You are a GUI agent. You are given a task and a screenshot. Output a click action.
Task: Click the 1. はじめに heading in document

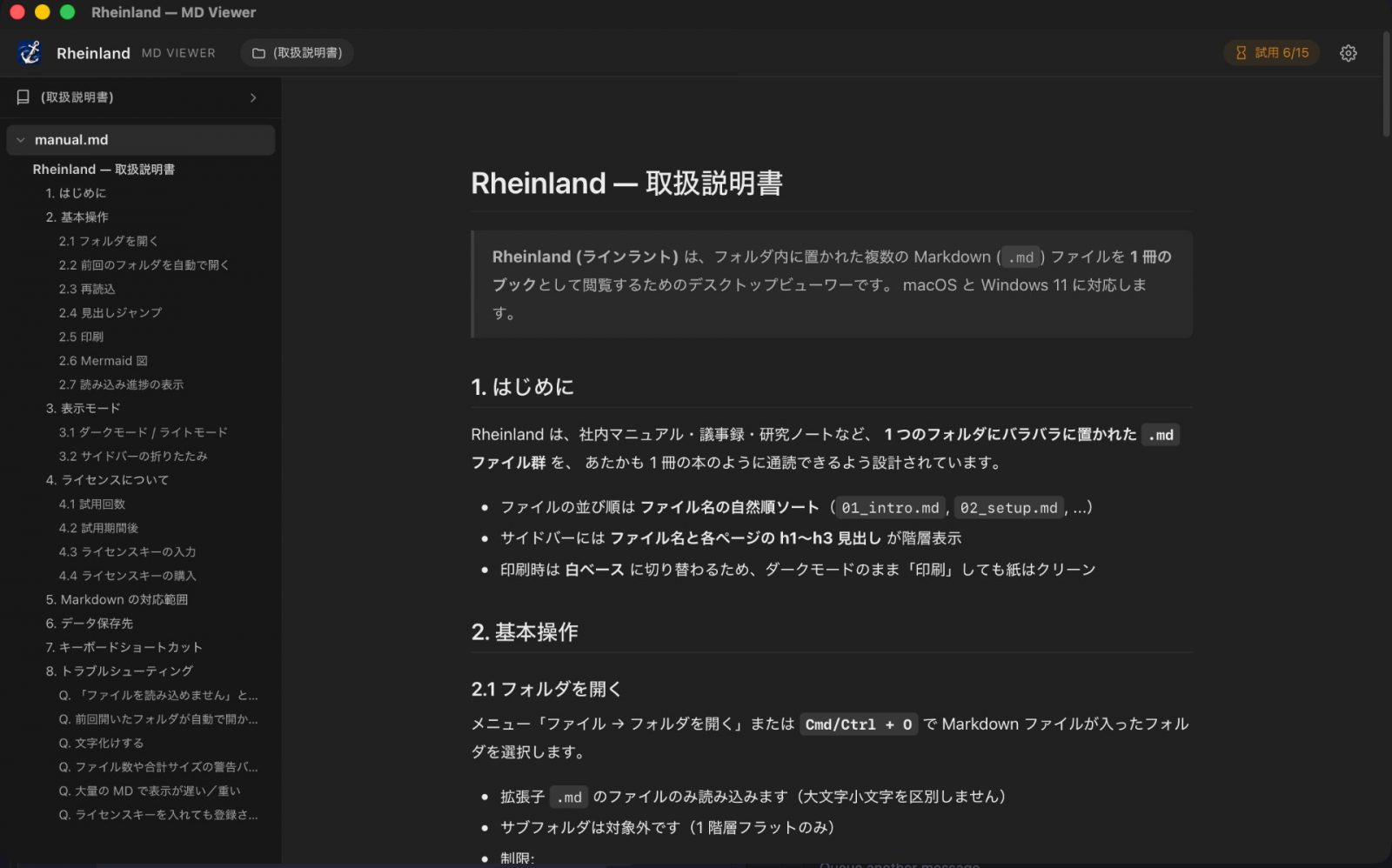(x=522, y=387)
